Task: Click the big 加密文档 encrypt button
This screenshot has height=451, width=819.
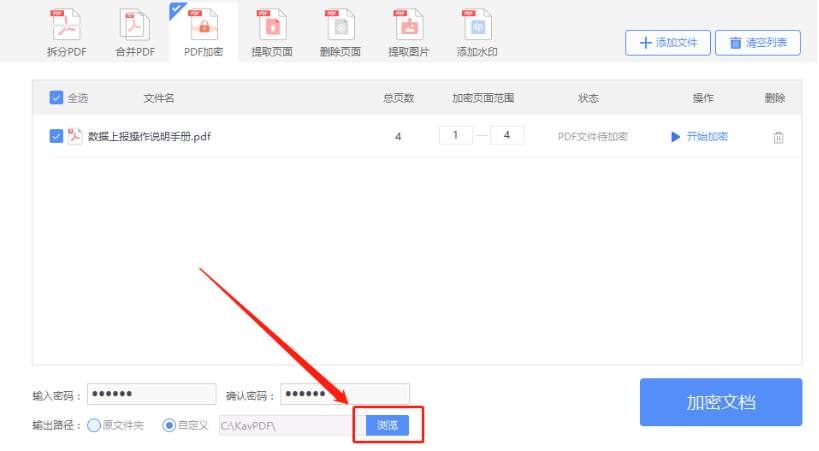Action: point(721,402)
